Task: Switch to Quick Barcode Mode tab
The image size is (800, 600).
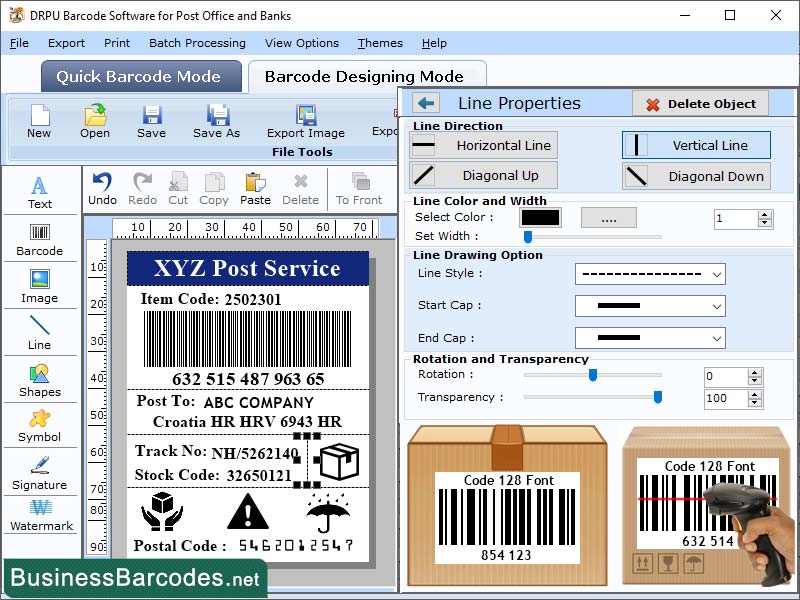Action: pos(141,77)
